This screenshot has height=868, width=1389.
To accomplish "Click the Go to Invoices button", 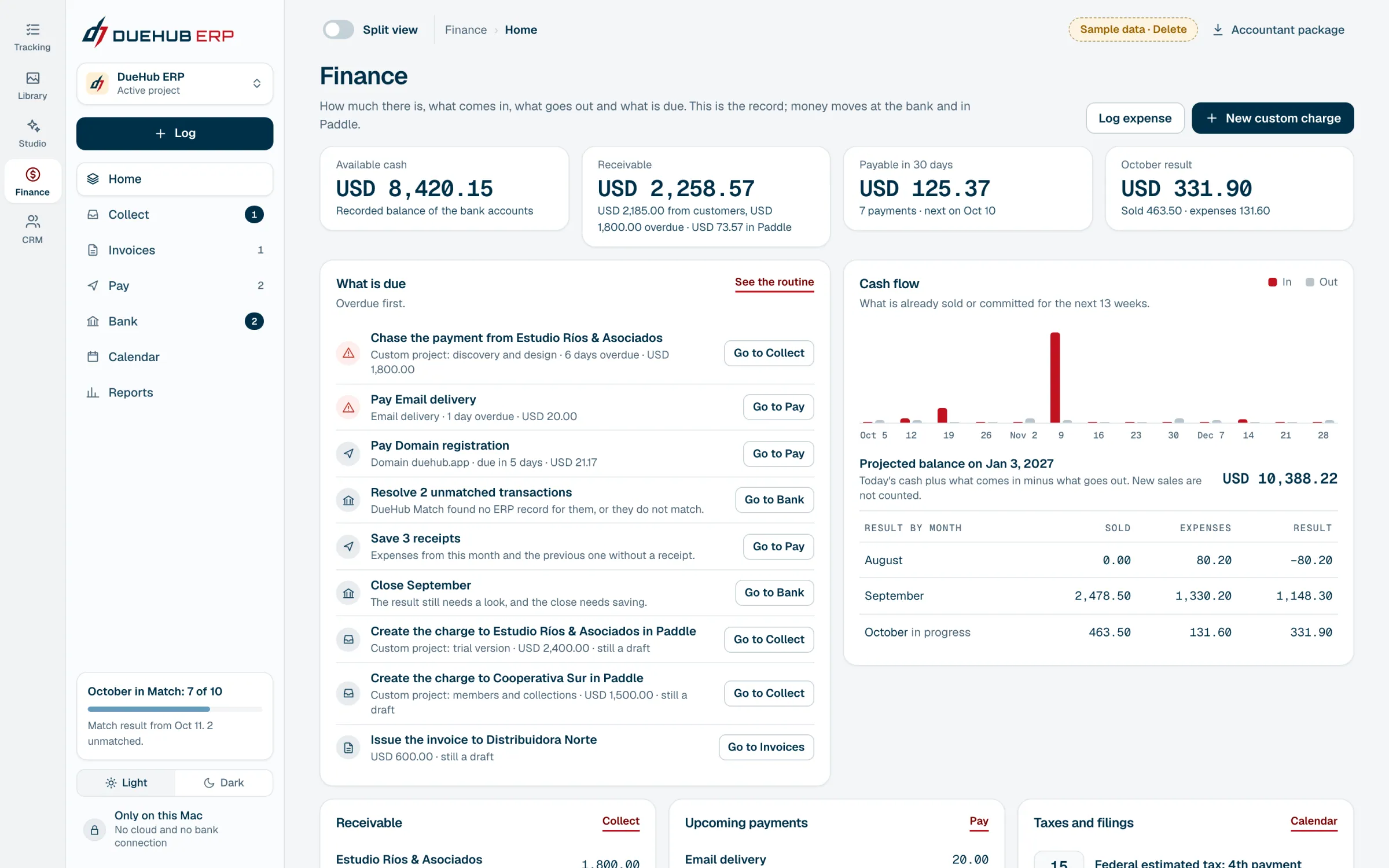I will tap(766, 747).
